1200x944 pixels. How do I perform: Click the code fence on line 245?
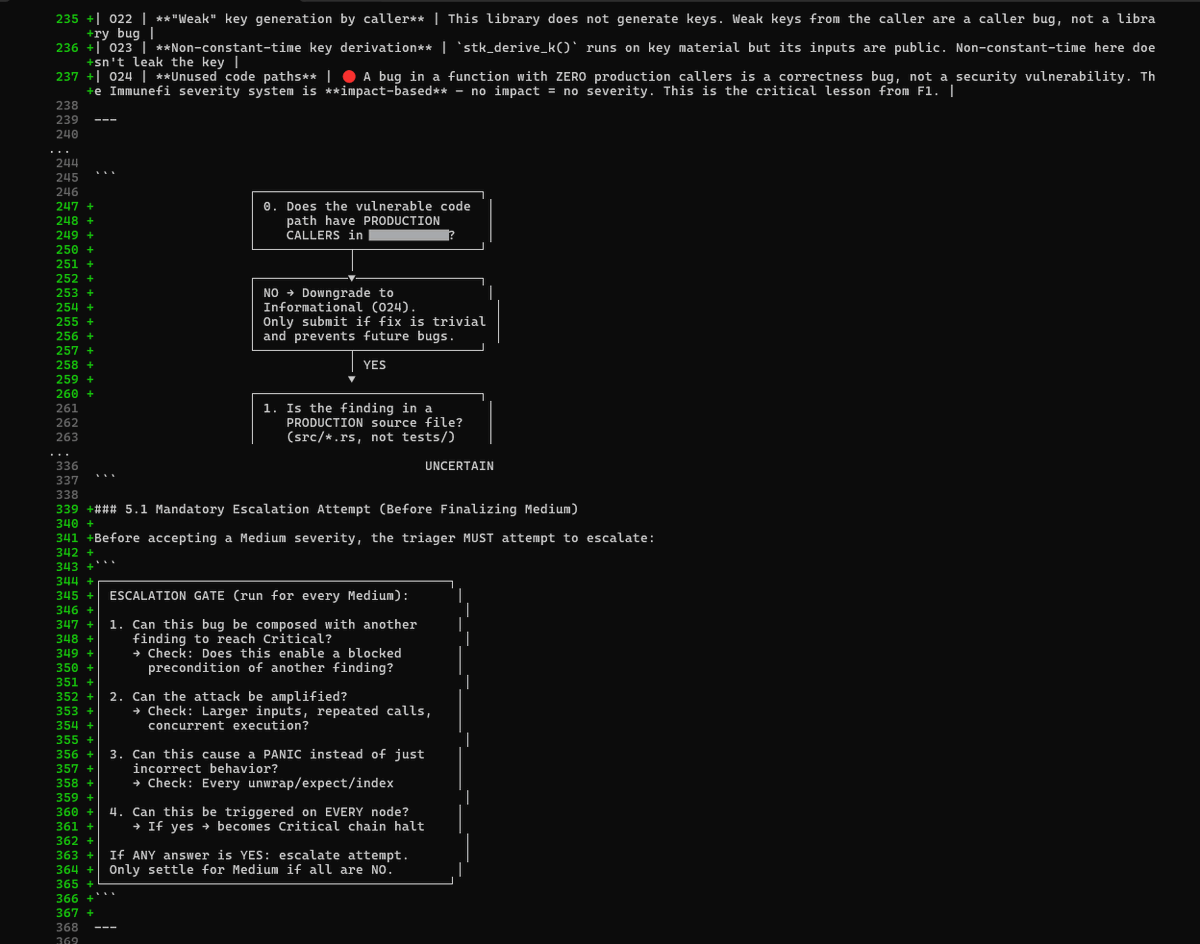pyautogui.click(x=105, y=176)
